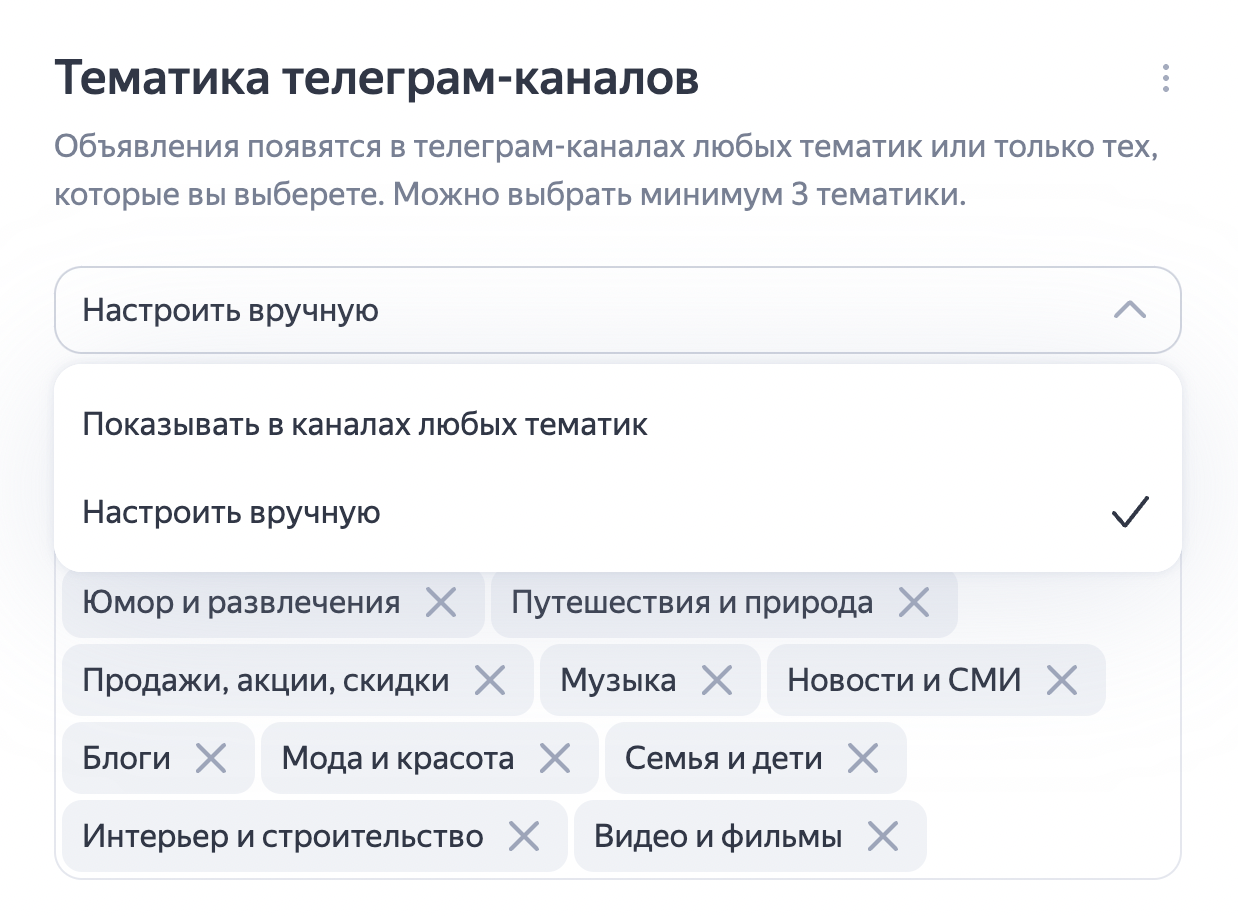This screenshot has width=1238, height=916.
Task: Remove the Семья и дети tag
Action: click(862, 758)
